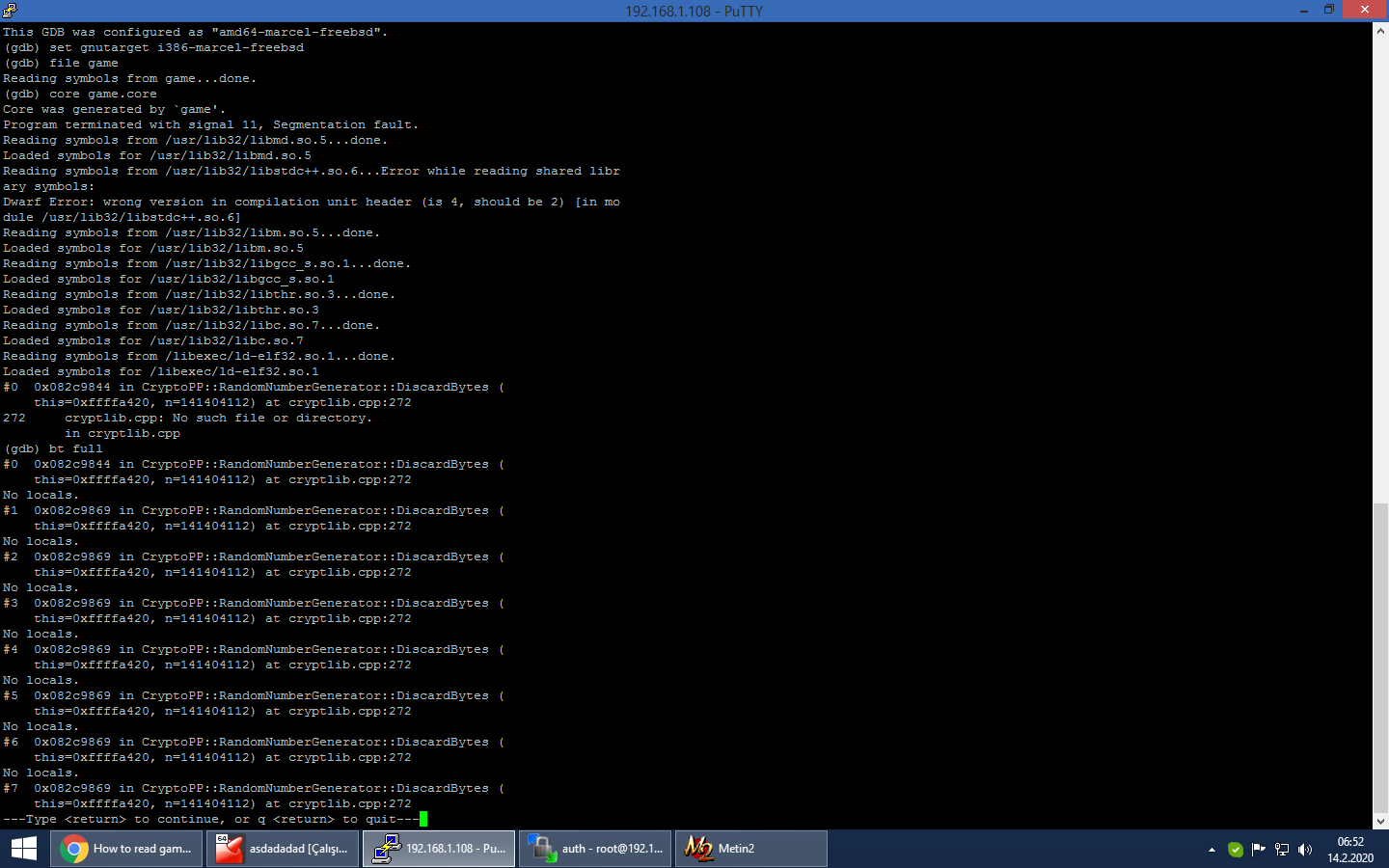1389x868 pixels.
Task: Restore down the PuTTY window
Action: 1329,10
